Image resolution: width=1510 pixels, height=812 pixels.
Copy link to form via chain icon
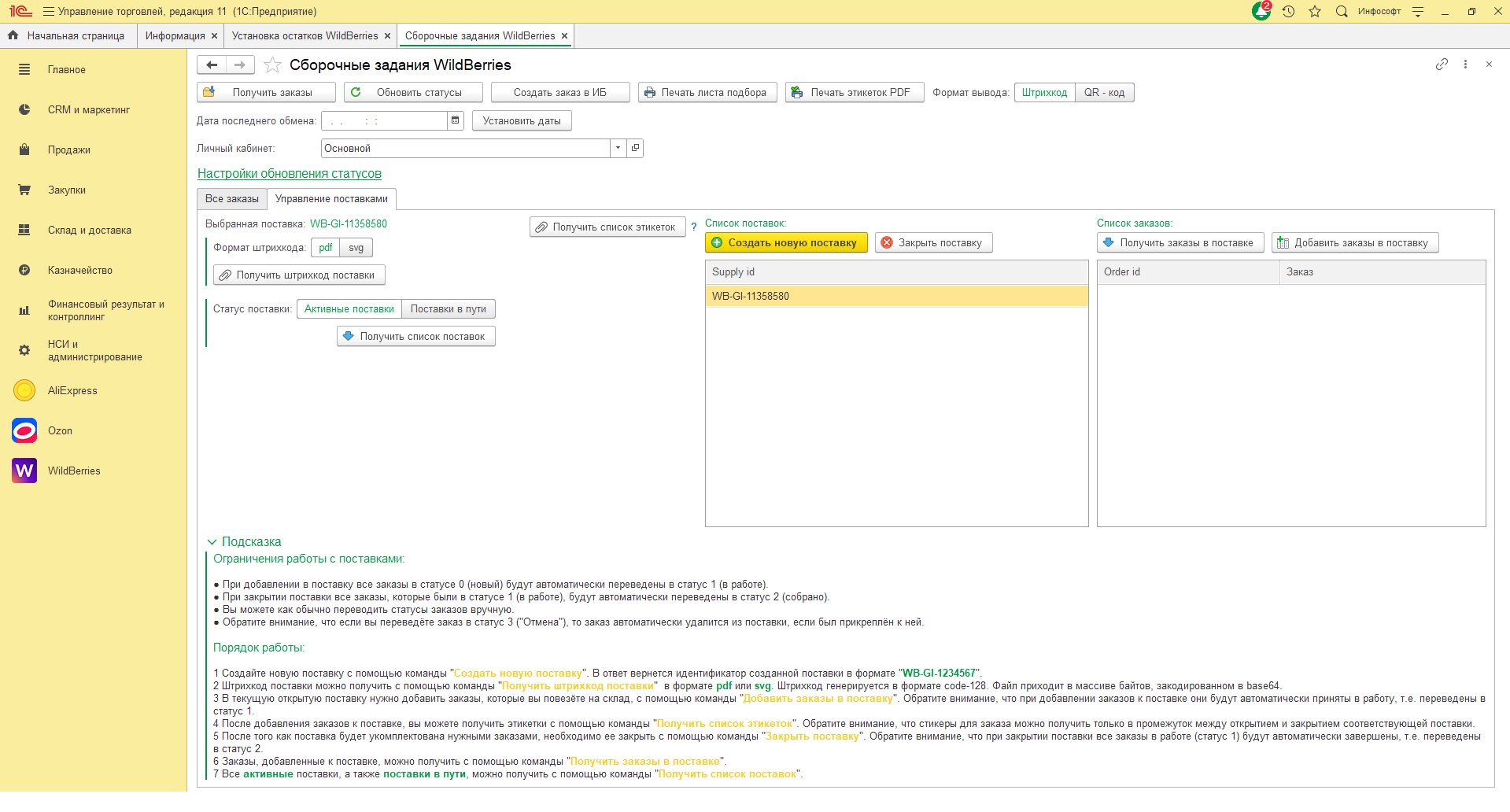tap(1442, 65)
